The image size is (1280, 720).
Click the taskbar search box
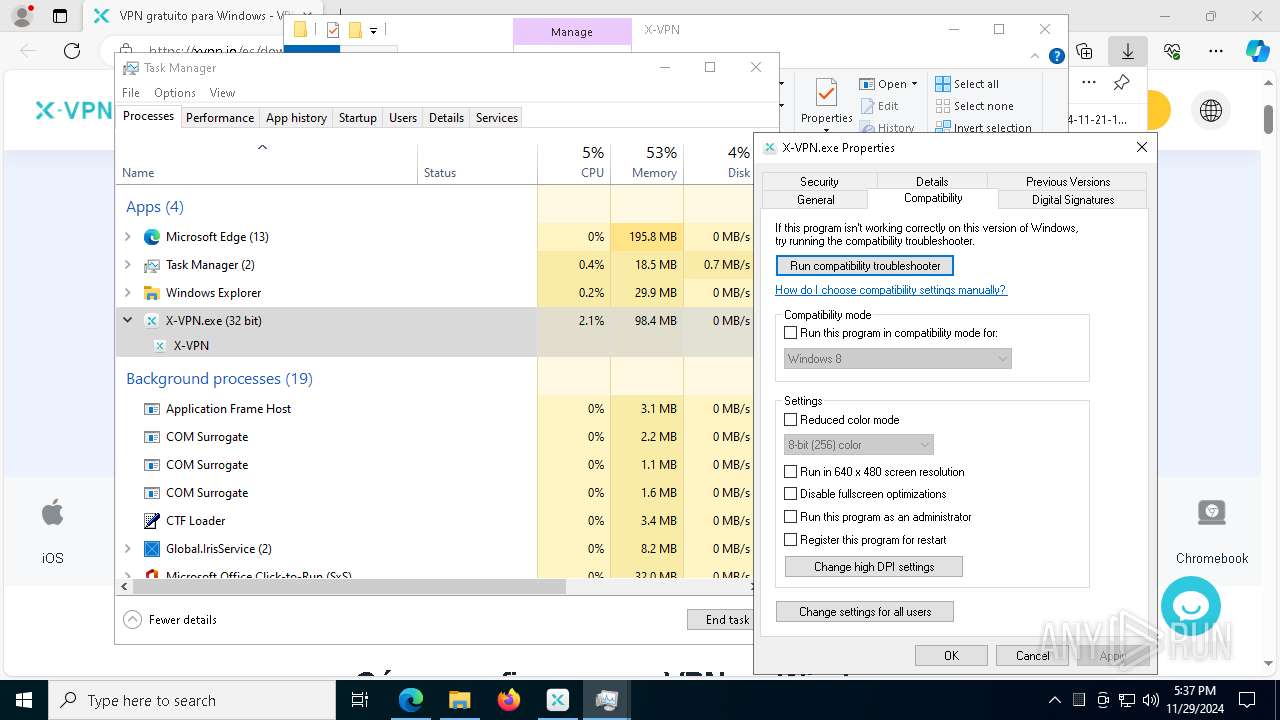tap(192, 700)
